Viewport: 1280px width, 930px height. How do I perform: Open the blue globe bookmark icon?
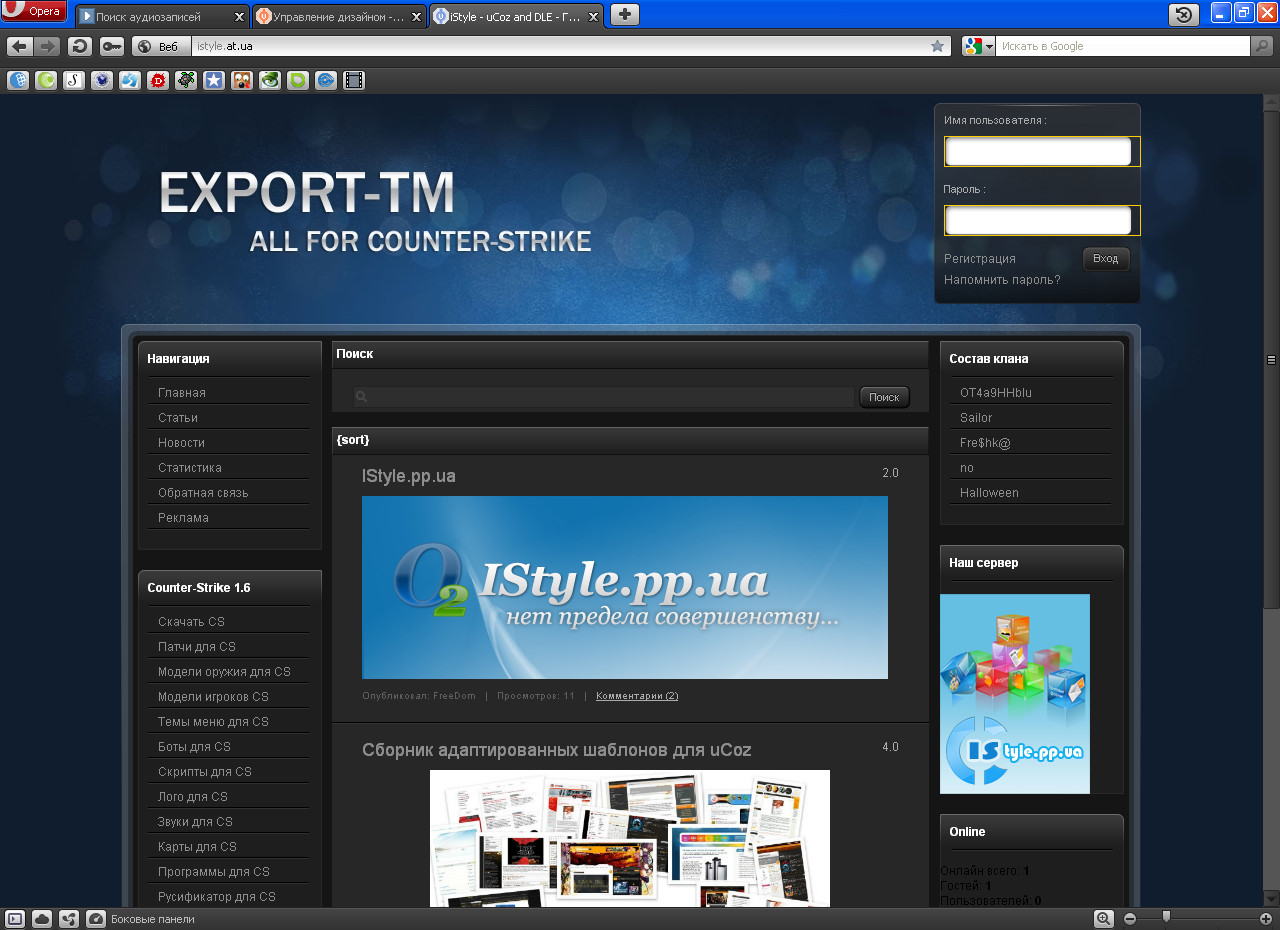18,81
